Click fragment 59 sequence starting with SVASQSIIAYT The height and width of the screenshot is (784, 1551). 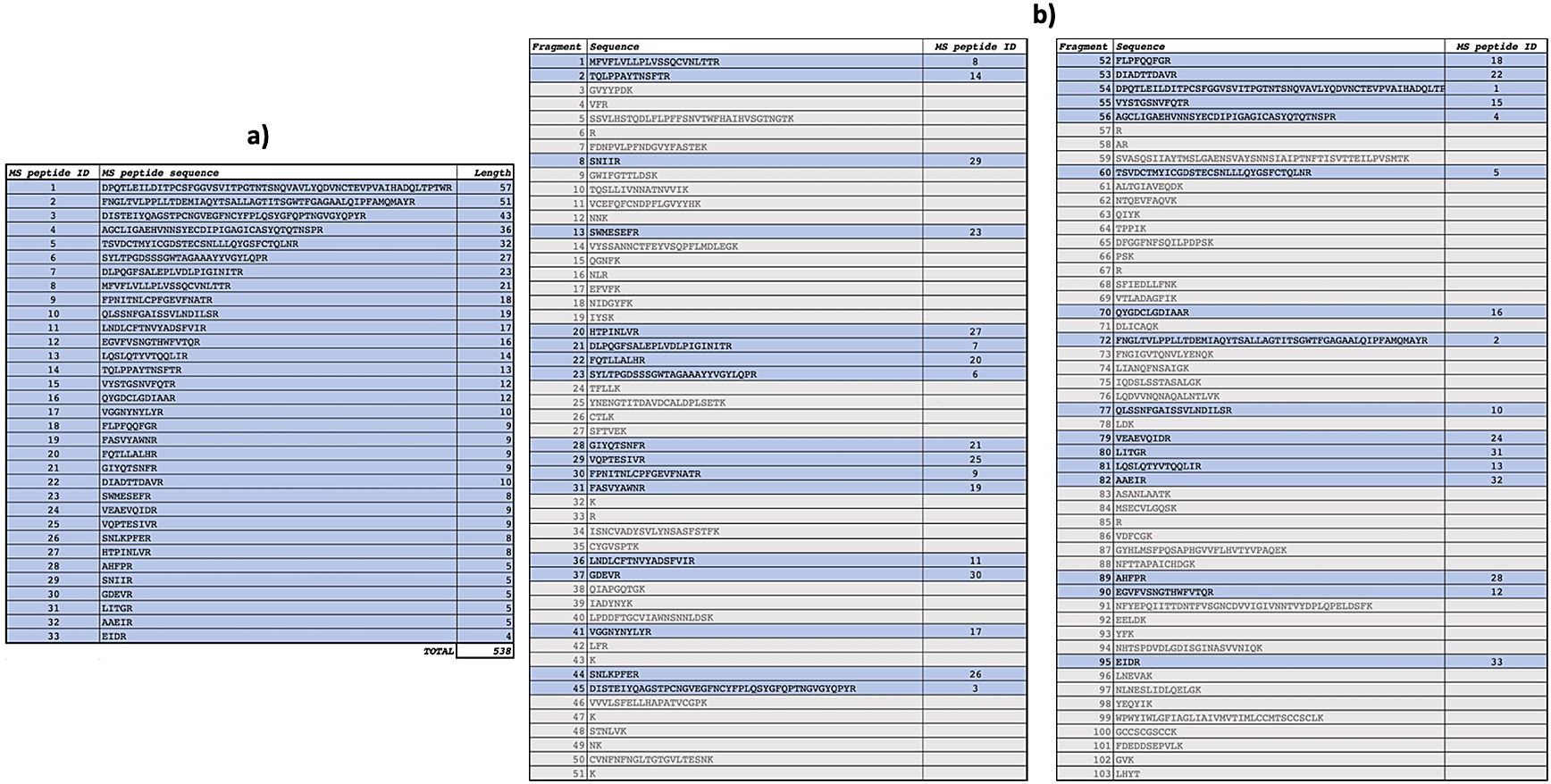tap(1262, 158)
